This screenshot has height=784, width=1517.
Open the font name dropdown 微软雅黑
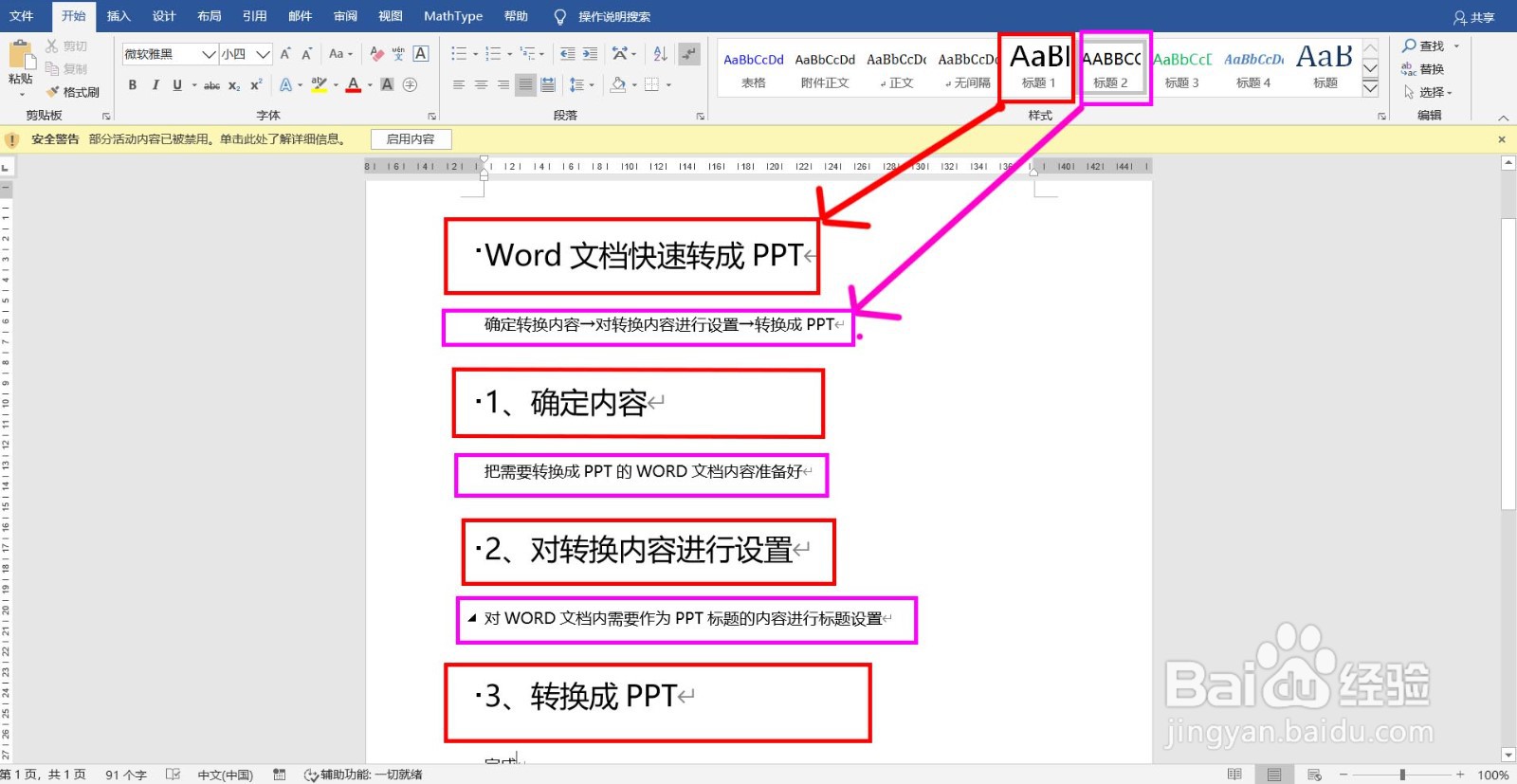point(209,54)
